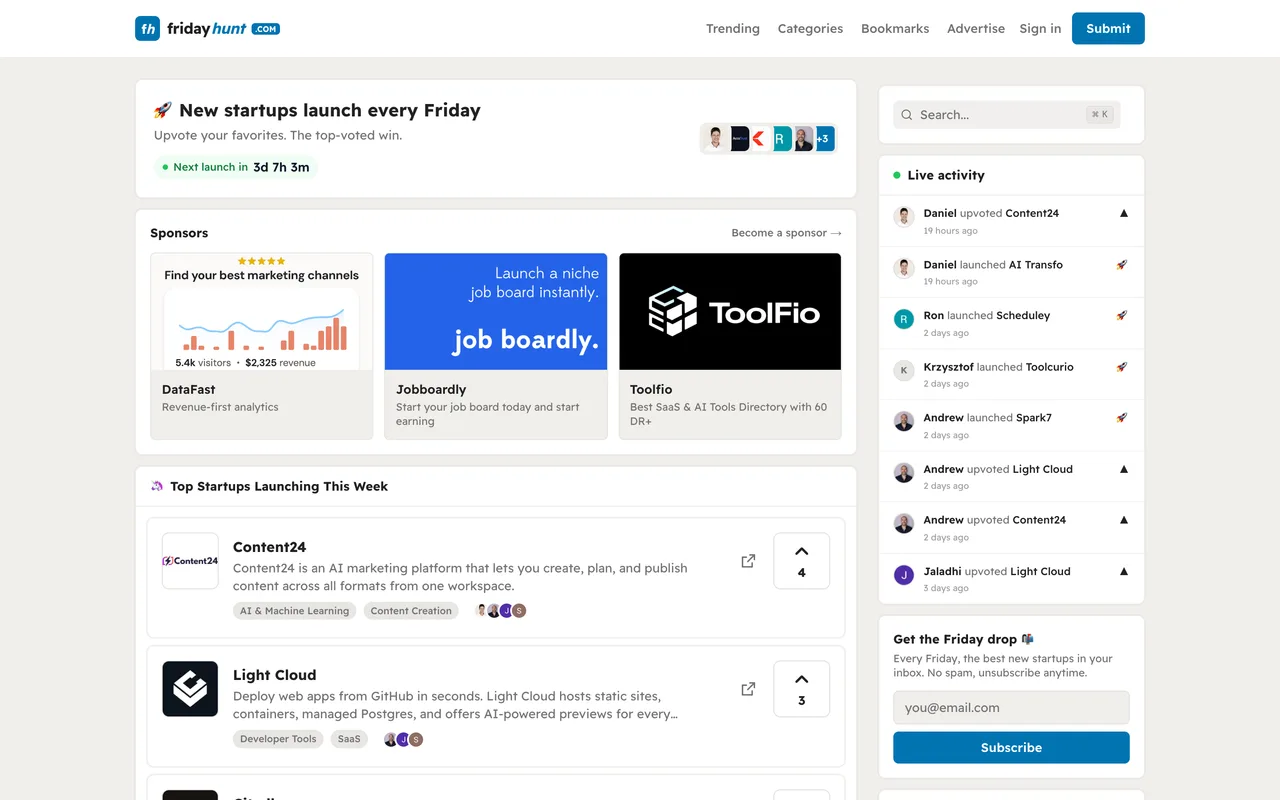This screenshot has width=1280, height=800.
Task: Click Andrew's avatar in upvoted Light Cloud row
Action: click(904, 472)
